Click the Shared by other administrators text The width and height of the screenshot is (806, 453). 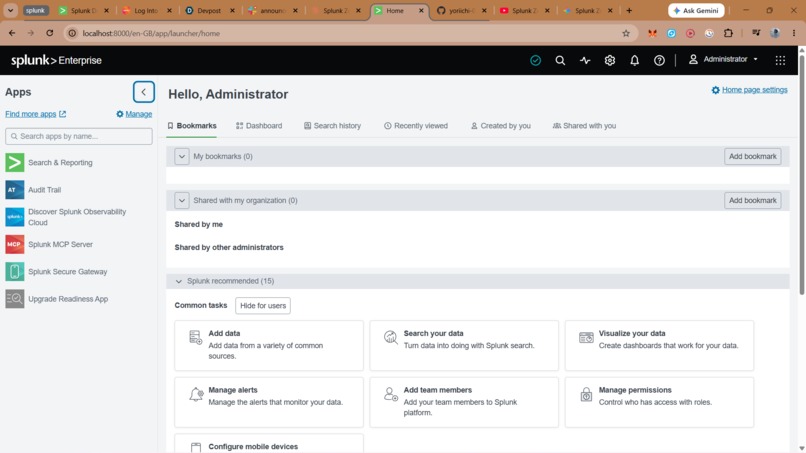(x=229, y=247)
